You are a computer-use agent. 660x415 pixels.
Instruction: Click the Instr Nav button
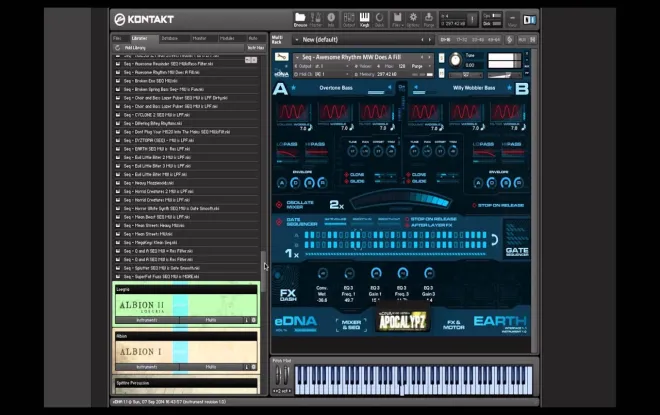[x=255, y=48]
